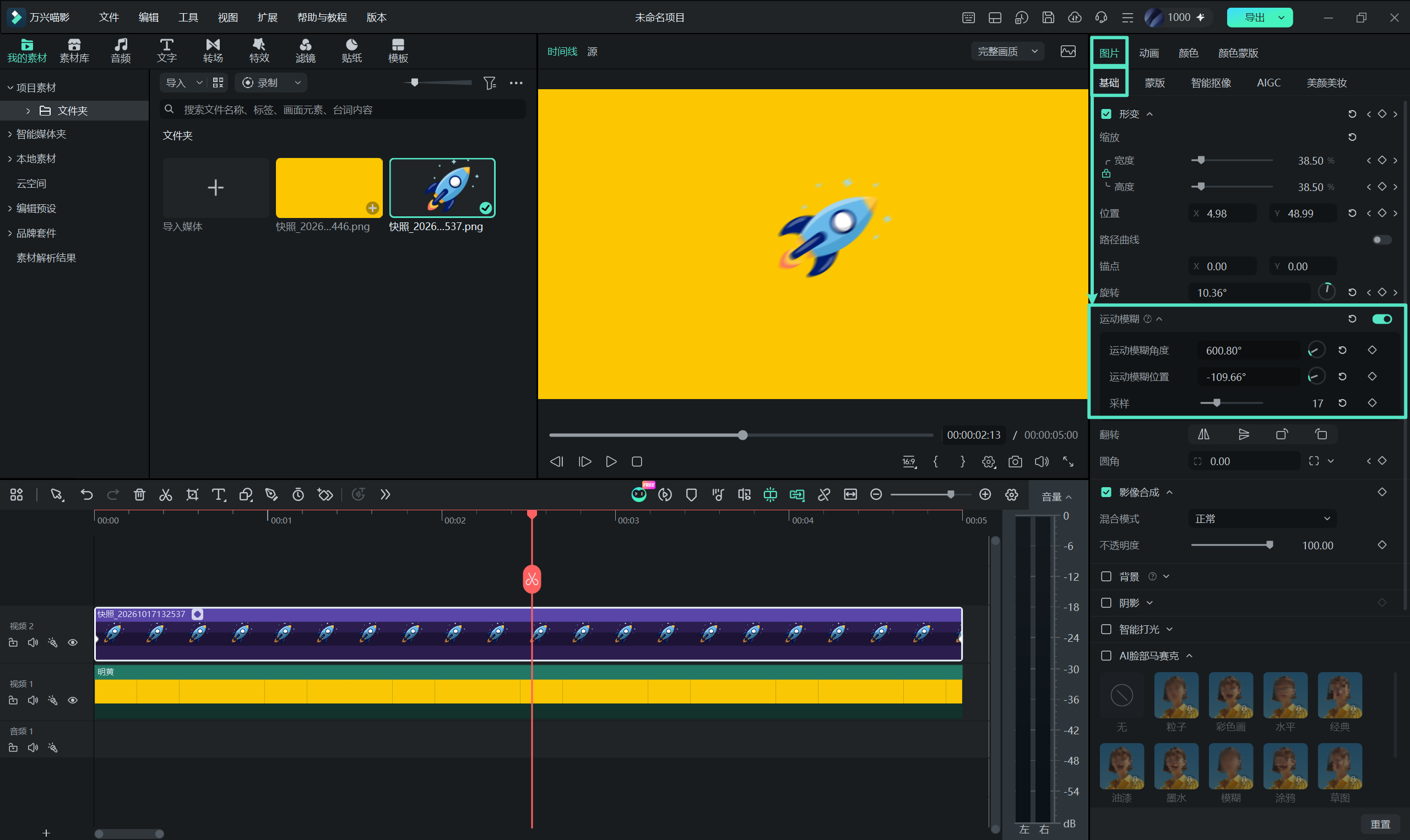Click the split scissors tool in timeline toolbar
The height and width of the screenshot is (840, 1410).
165,495
